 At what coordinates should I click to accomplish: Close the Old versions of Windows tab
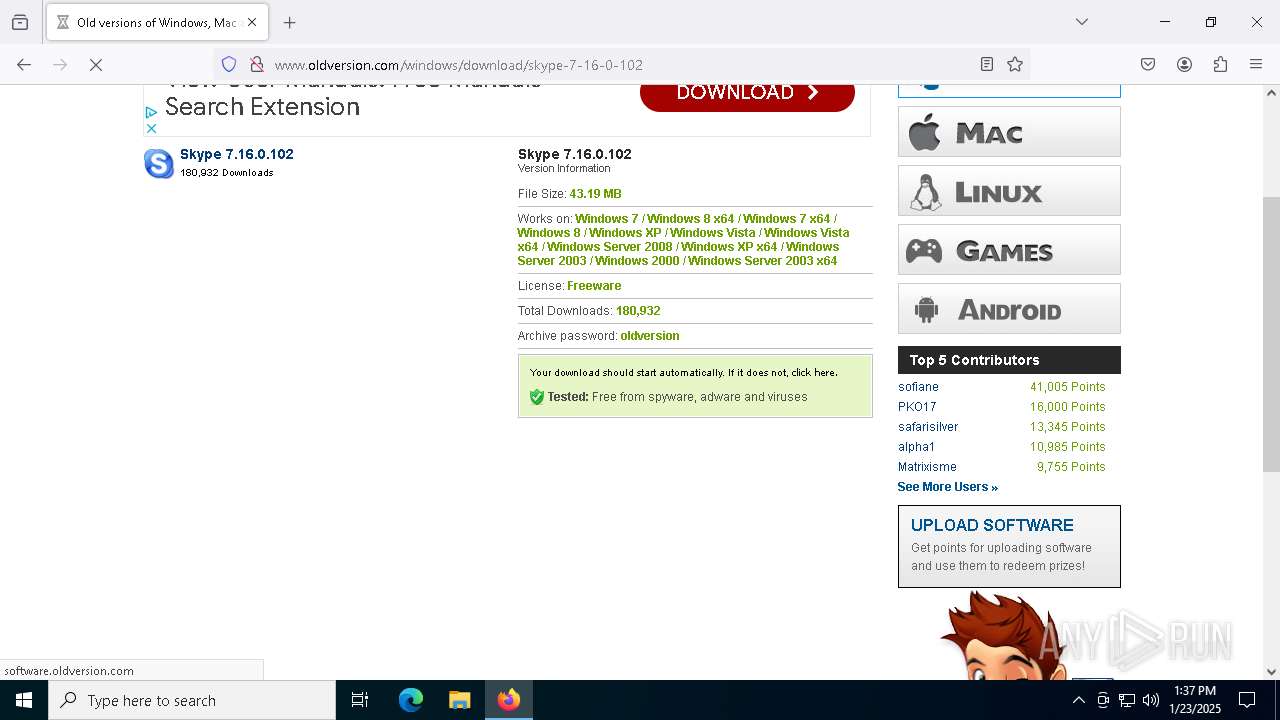tap(252, 22)
